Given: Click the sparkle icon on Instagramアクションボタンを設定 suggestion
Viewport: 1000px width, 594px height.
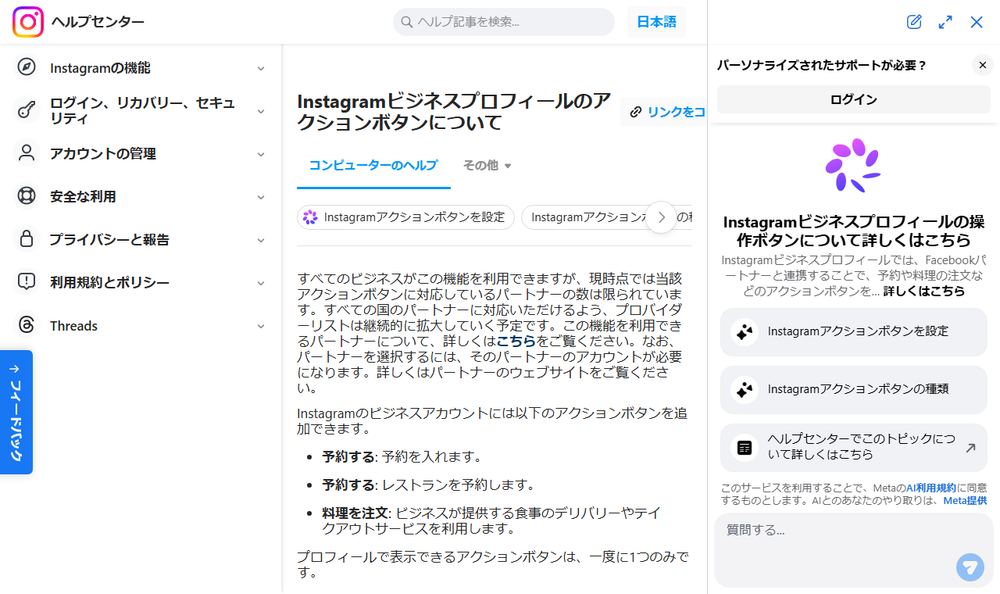Looking at the screenshot, I should [744, 332].
